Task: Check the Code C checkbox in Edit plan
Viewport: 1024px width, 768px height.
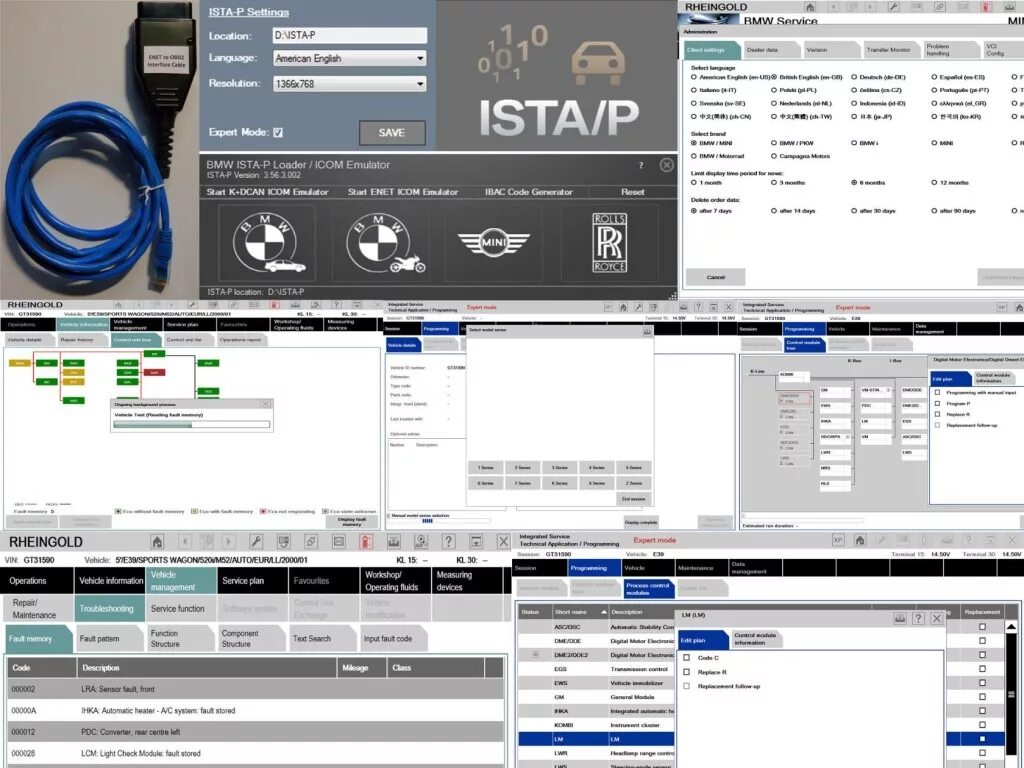Action: (686, 657)
